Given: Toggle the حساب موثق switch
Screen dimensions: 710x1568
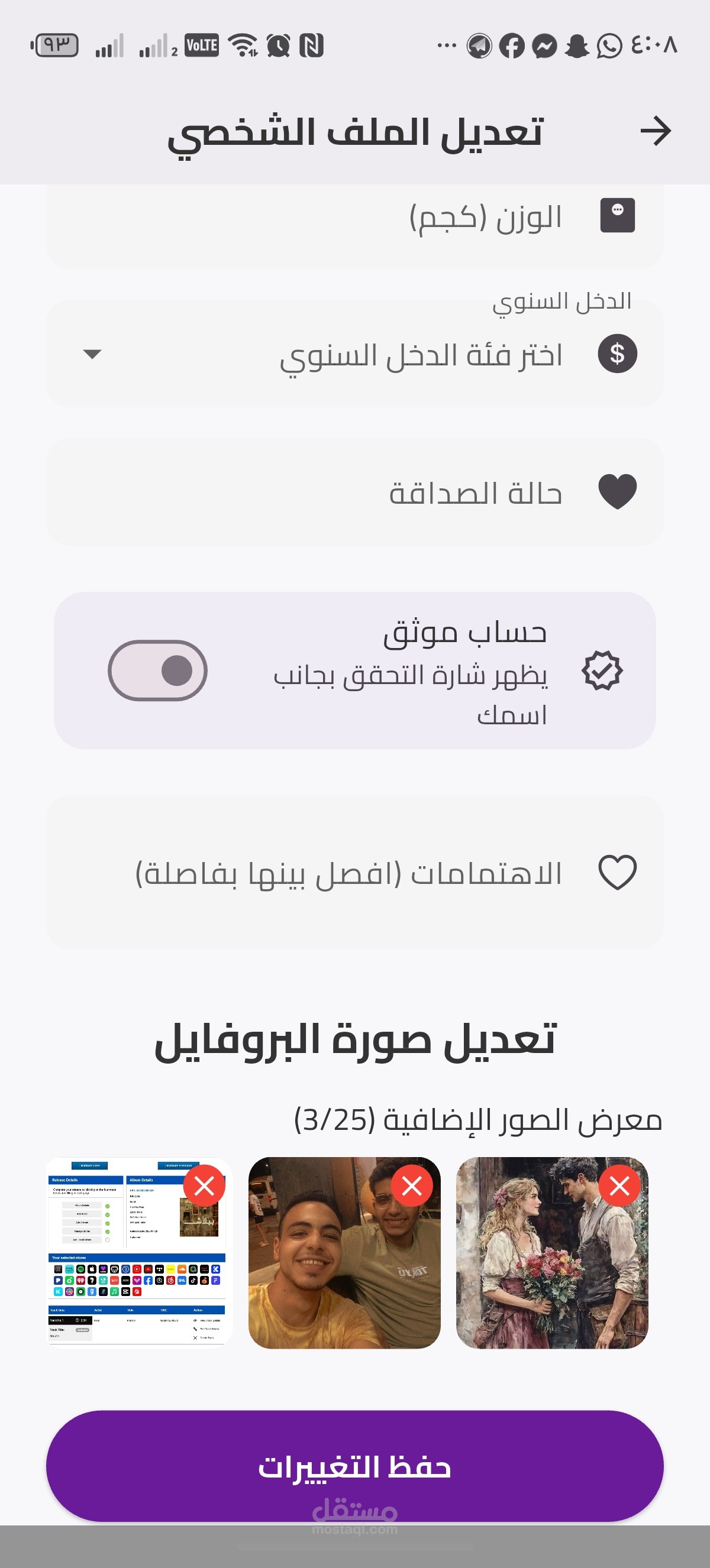Looking at the screenshot, I should click(158, 671).
